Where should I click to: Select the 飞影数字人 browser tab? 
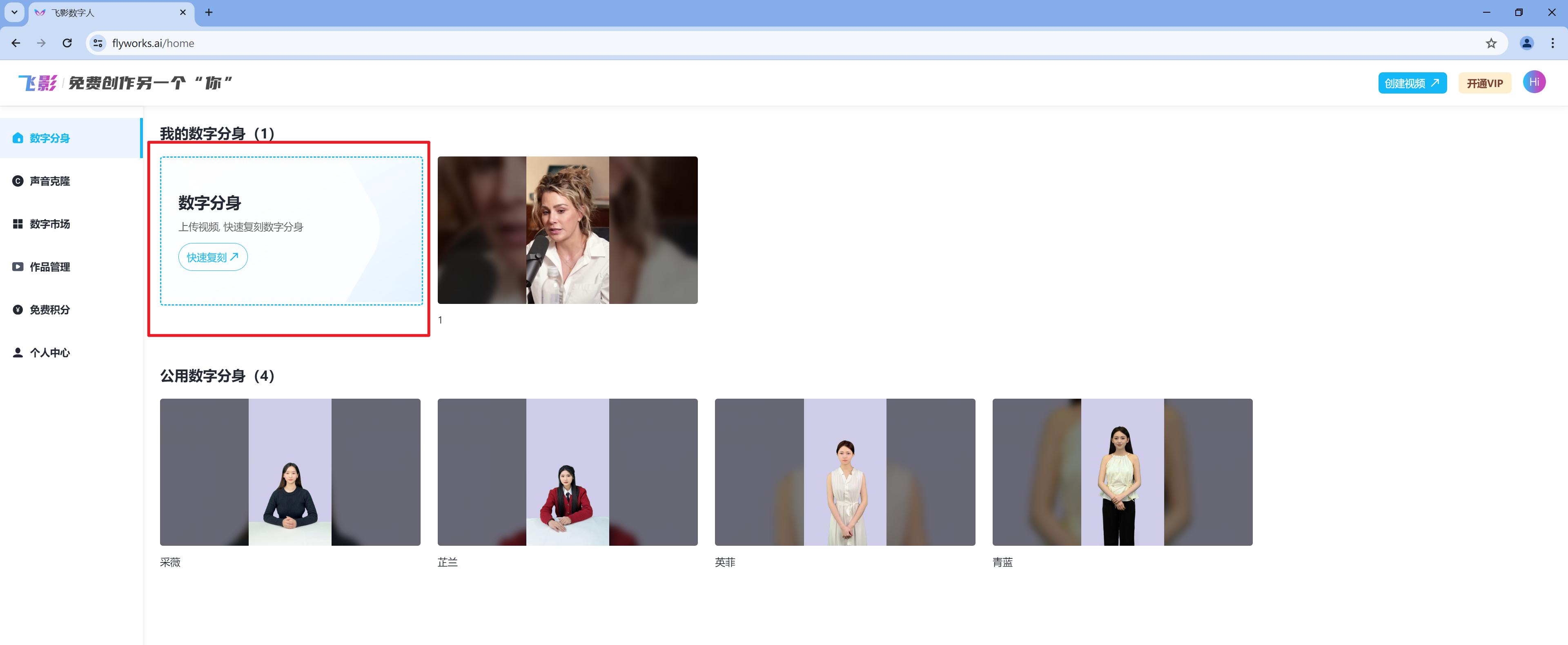pos(103,13)
